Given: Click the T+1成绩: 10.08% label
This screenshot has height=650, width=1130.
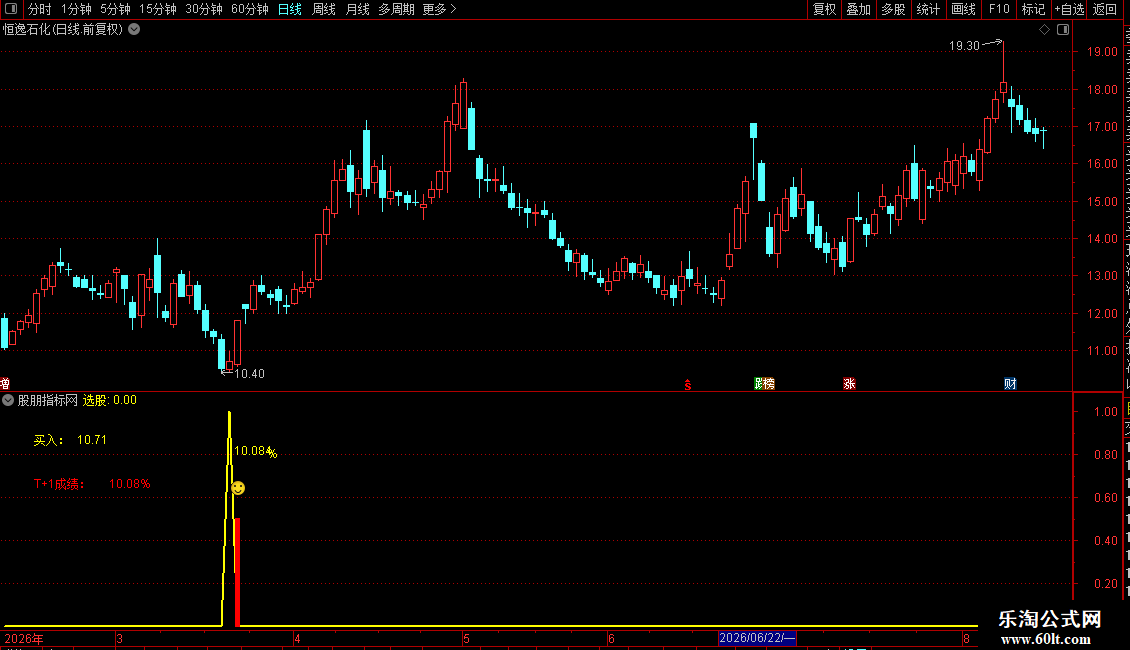Looking at the screenshot, I should coord(92,484).
